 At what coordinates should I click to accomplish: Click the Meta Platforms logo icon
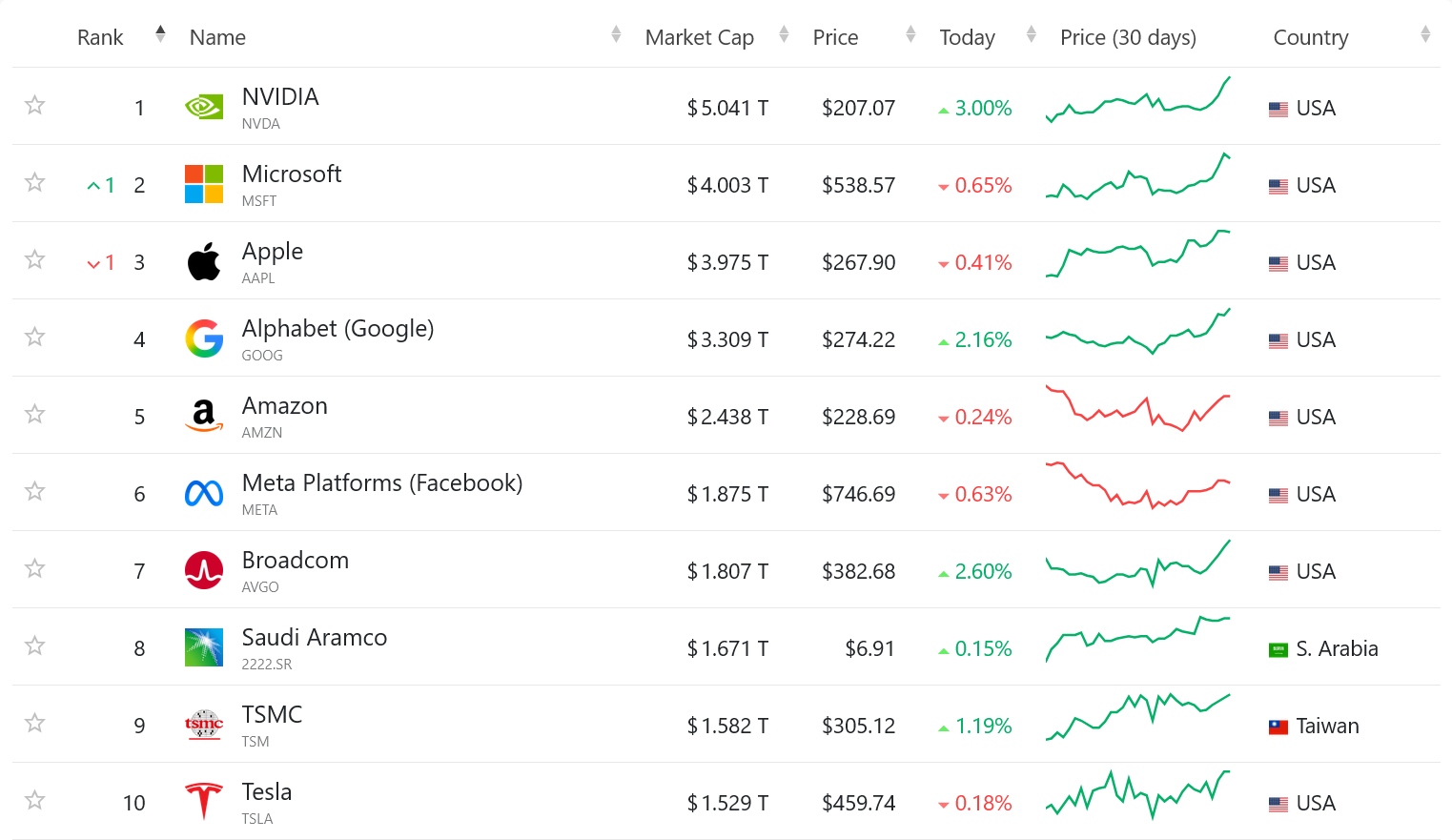point(204,493)
